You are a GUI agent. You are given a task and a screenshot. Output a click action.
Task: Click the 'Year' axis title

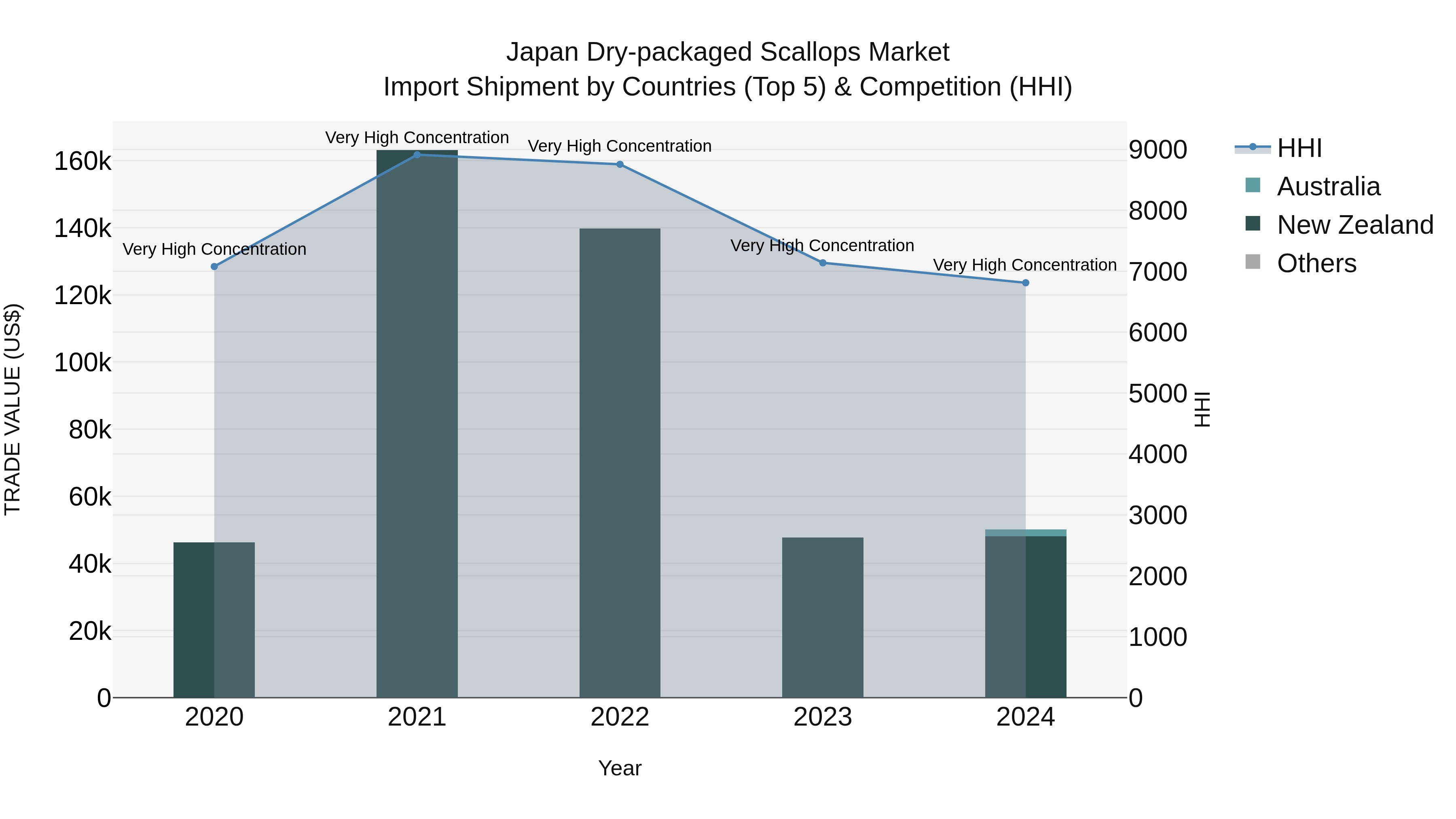[620, 769]
